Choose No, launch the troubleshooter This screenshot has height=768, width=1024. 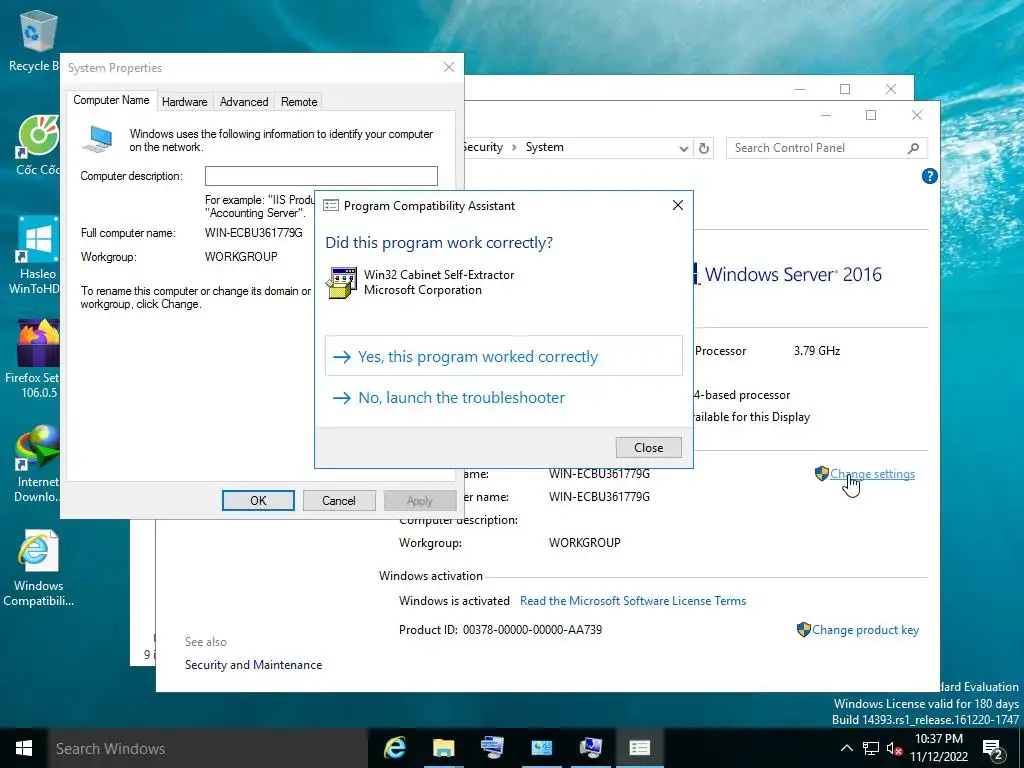point(504,397)
